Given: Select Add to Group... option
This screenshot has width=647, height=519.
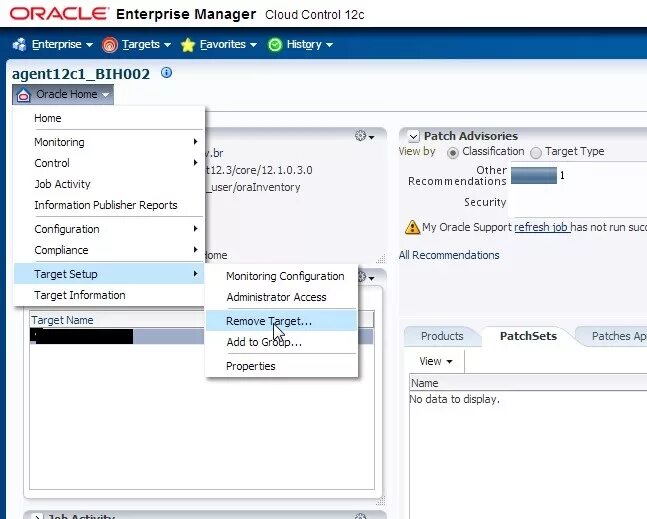Looking at the screenshot, I should [x=281, y=342].
